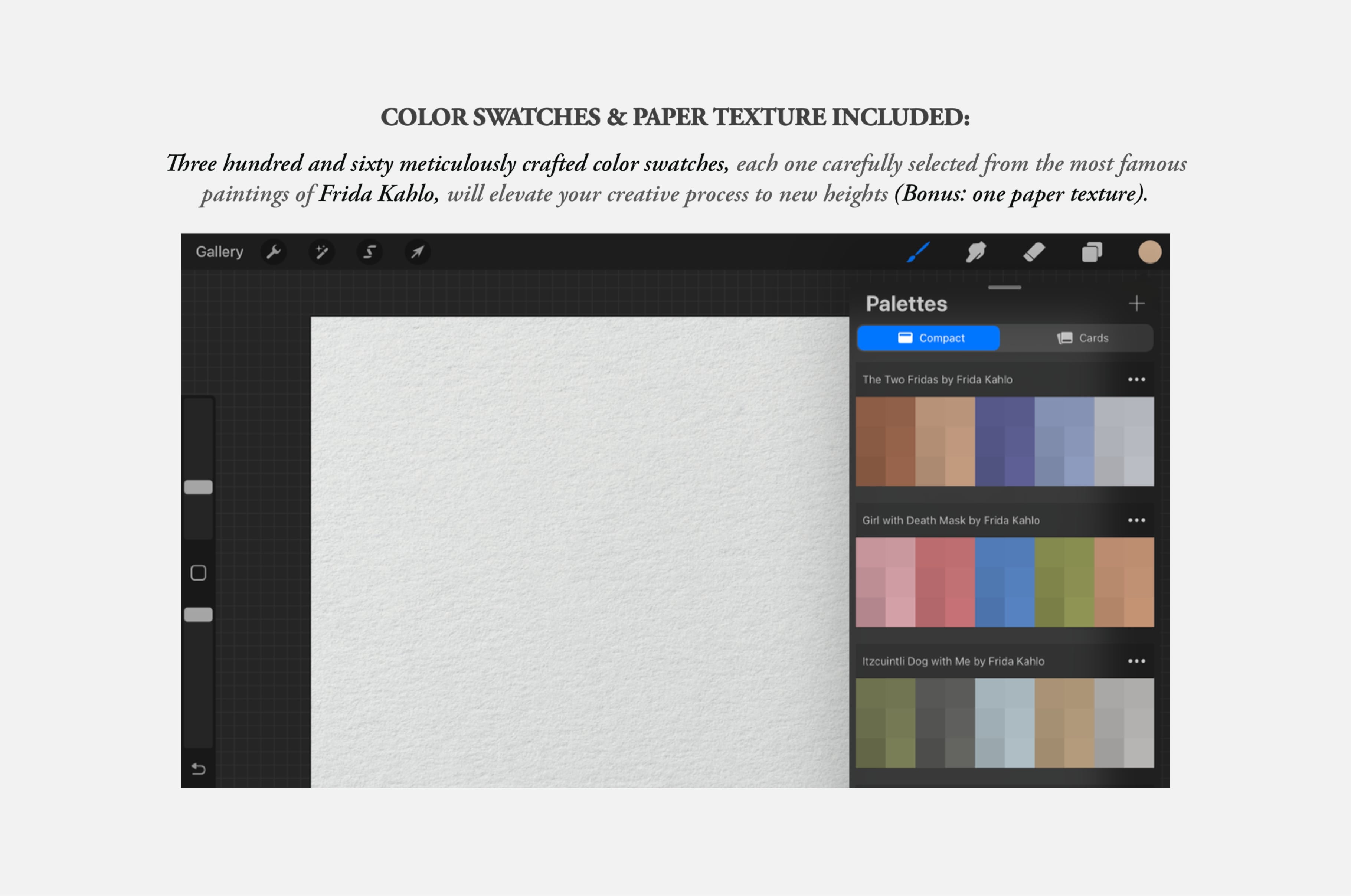Click the brush size slider handle

click(198, 487)
